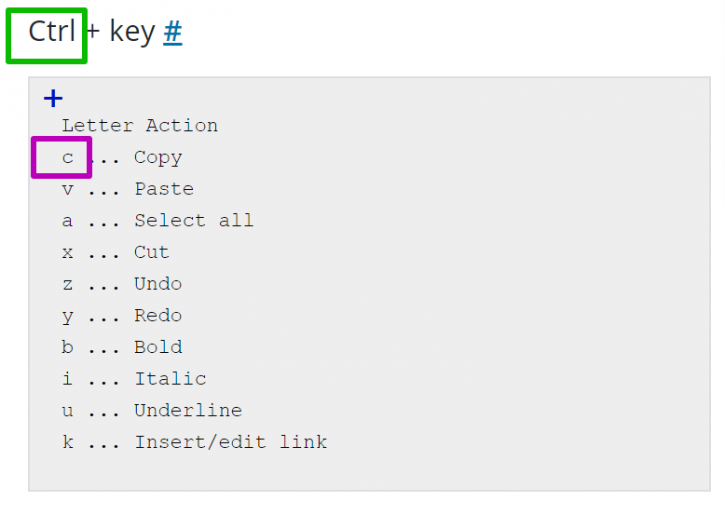725x528 pixels.
Task: Click the Ctrl text in heading
Action: tap(52, 31)
